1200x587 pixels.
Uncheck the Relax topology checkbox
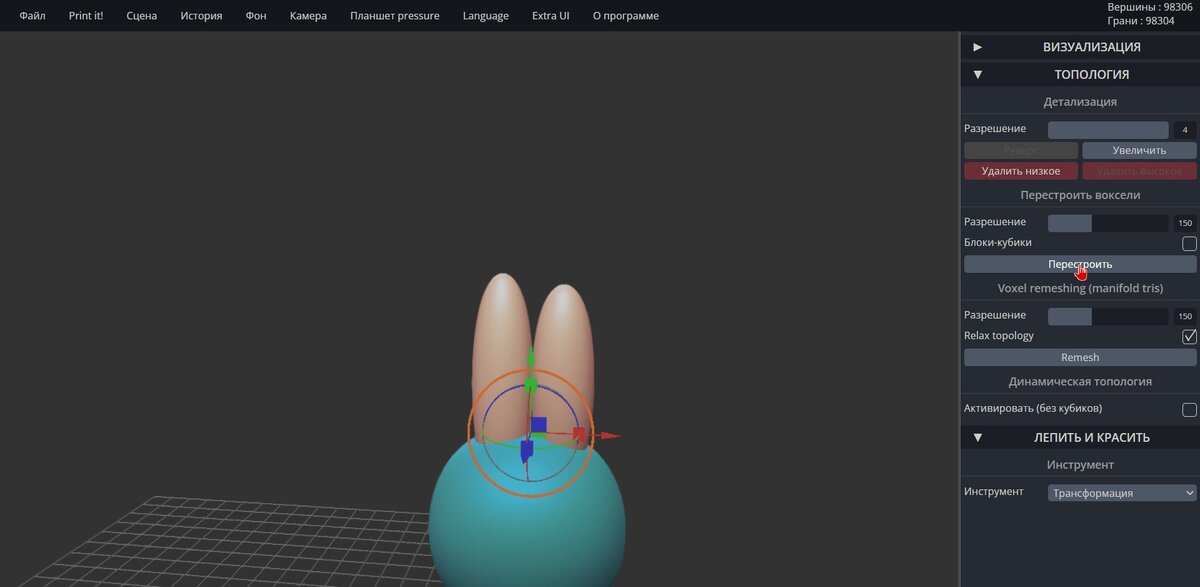(1189, 337)
